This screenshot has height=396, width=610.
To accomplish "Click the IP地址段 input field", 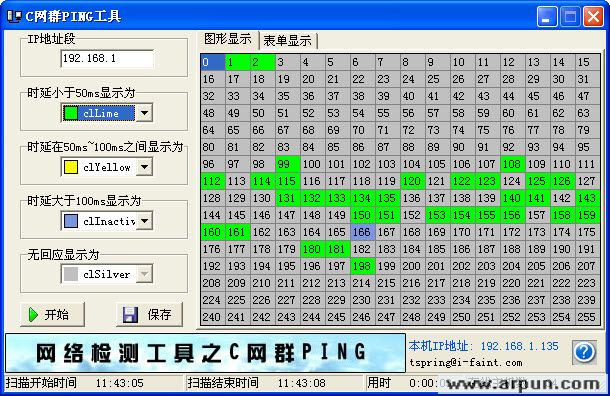I will tap(107, 59).
